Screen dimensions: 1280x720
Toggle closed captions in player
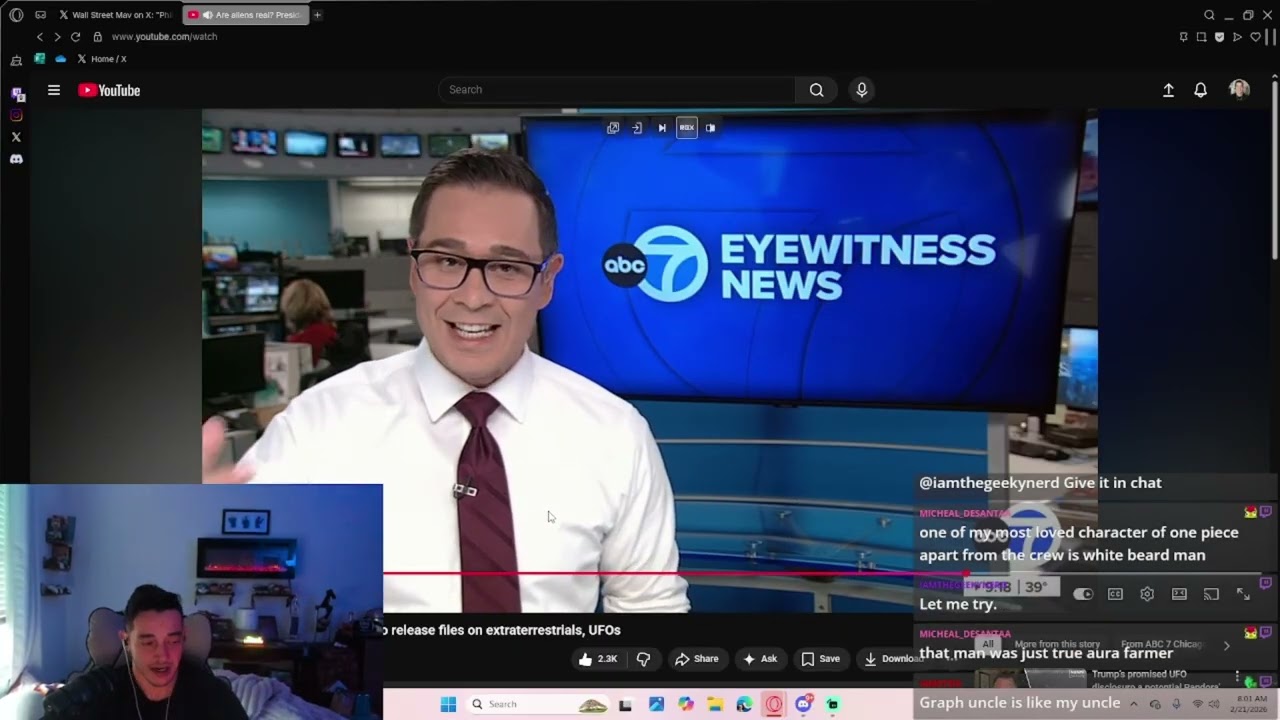pyautogui.click(x=1115, y=594)
